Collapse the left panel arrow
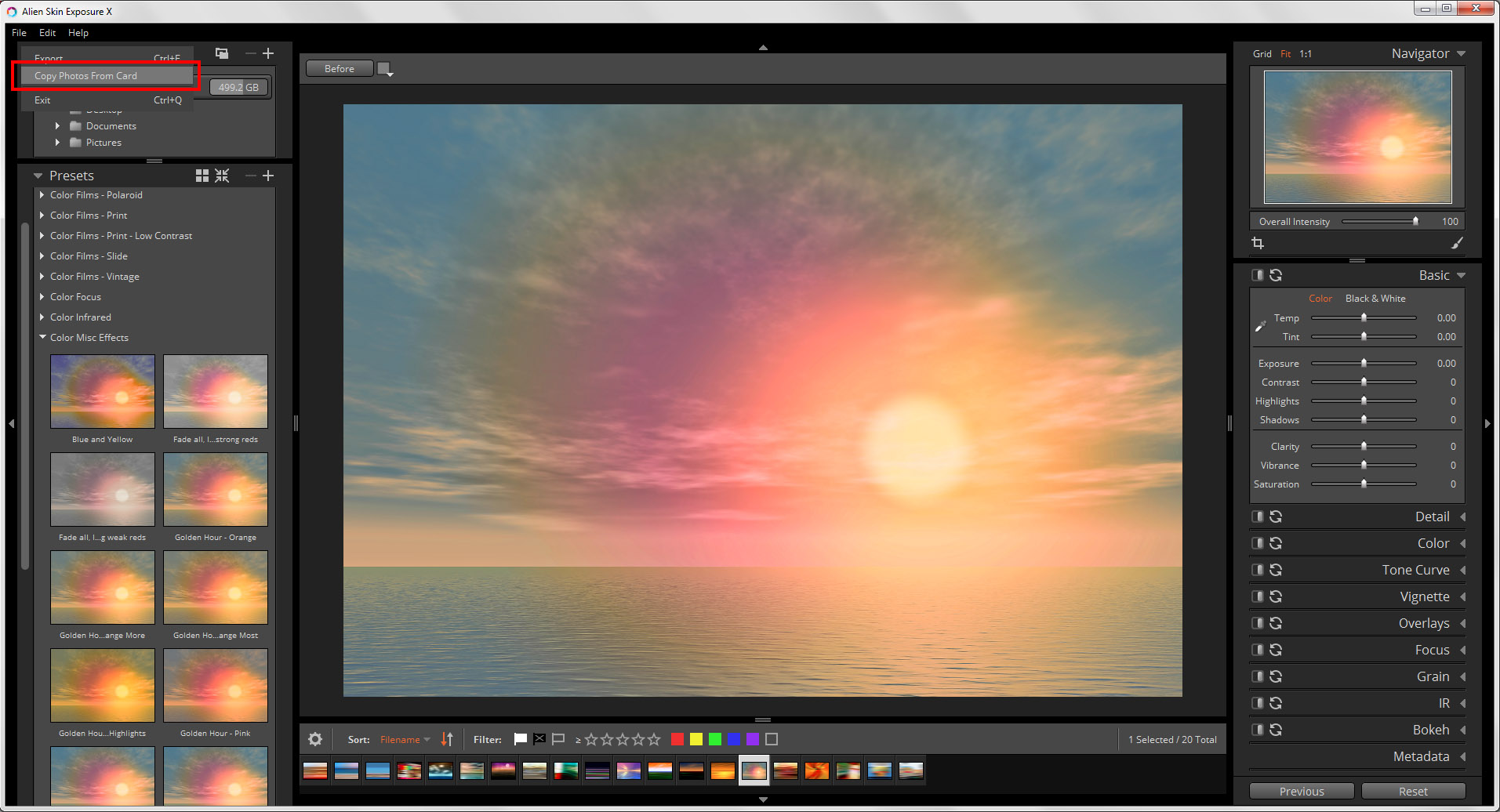Viewport: 1500px width, 812px height. pyautogui.click(x=11, y=423)
